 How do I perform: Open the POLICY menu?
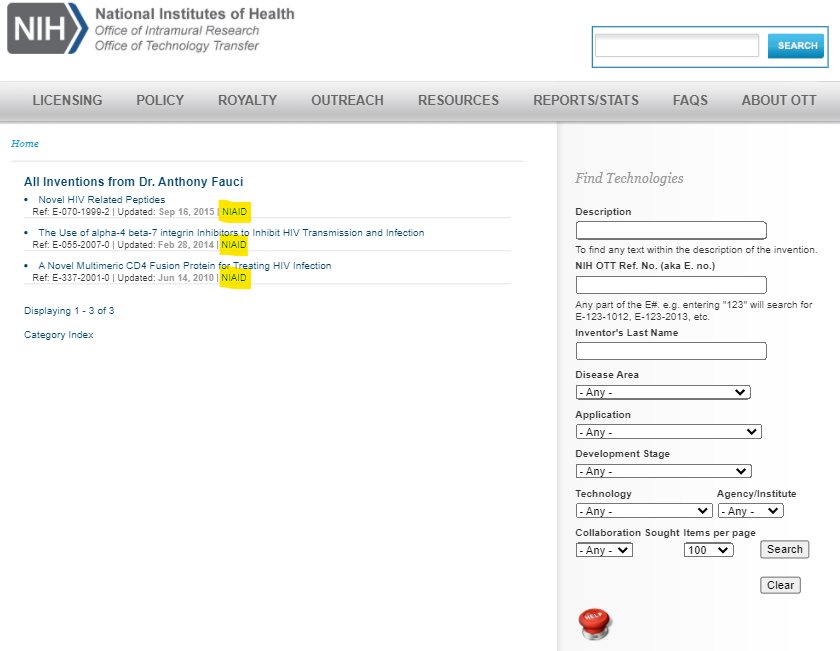coord(160,100)
